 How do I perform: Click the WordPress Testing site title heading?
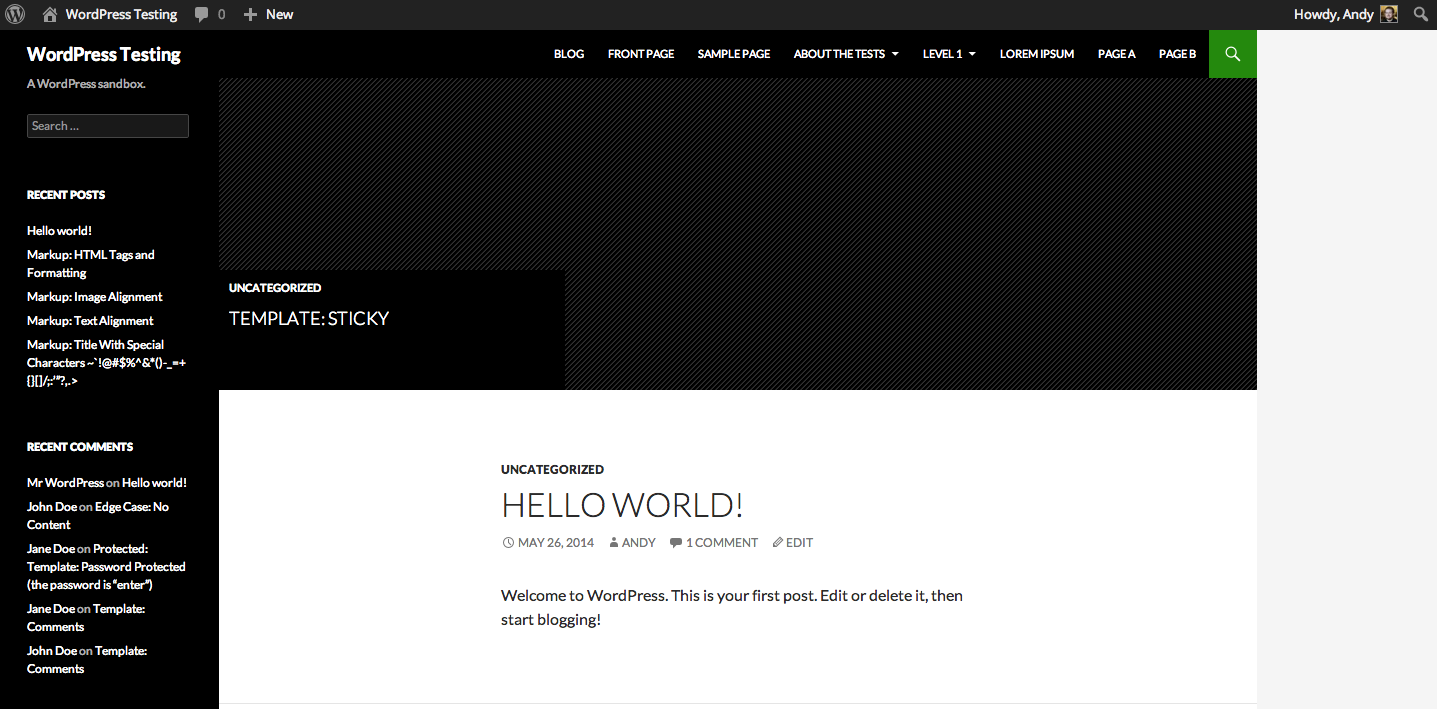(103, 54)
